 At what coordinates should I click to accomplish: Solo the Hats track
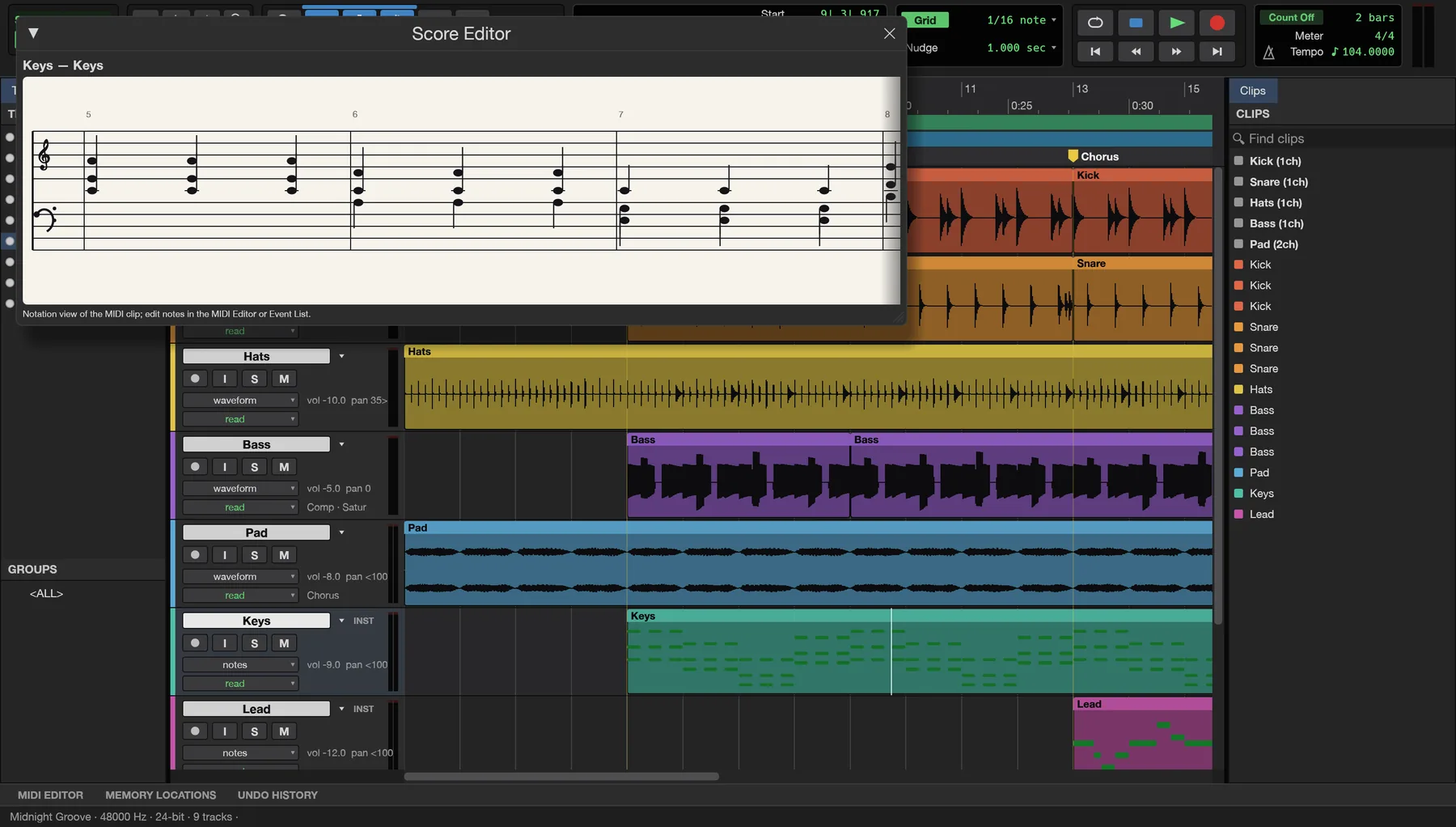point(254,379)
